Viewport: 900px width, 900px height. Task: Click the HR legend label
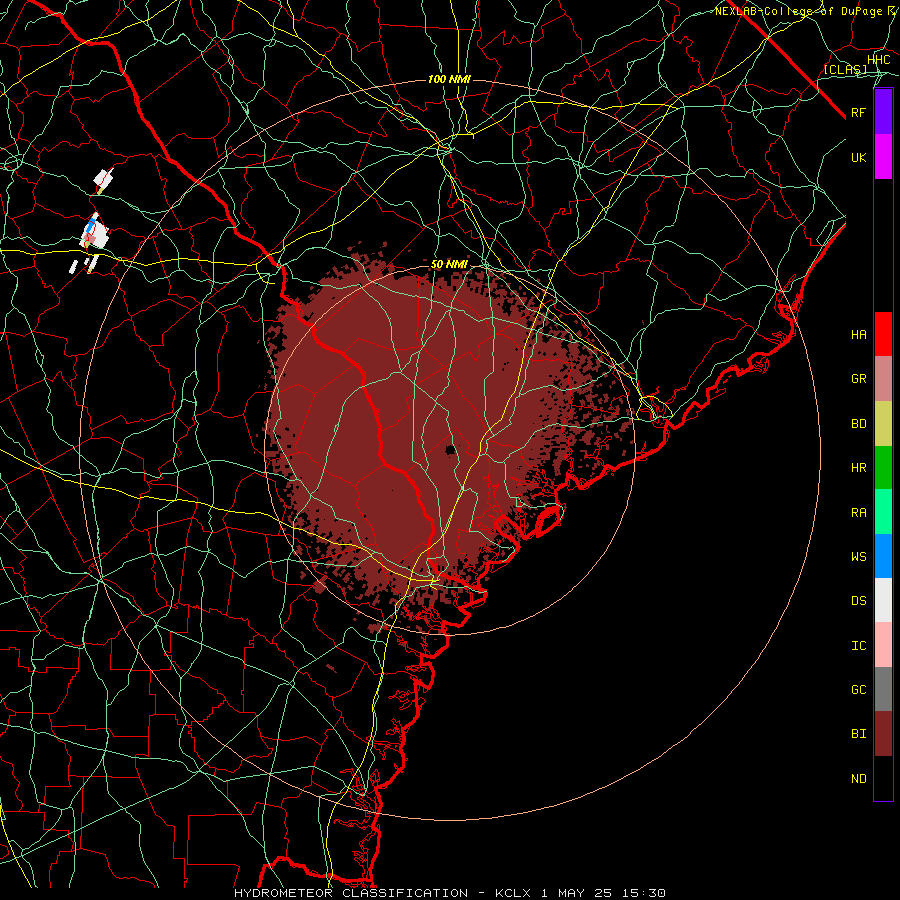click(859, 468)
